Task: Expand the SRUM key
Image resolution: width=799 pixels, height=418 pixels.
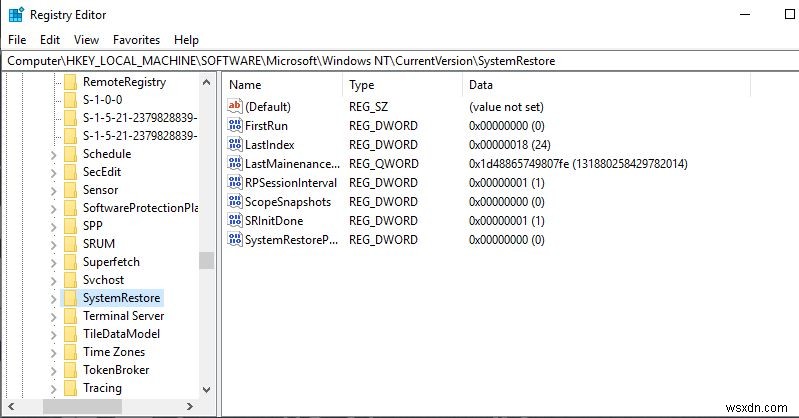Action: (x=54, y=245)
